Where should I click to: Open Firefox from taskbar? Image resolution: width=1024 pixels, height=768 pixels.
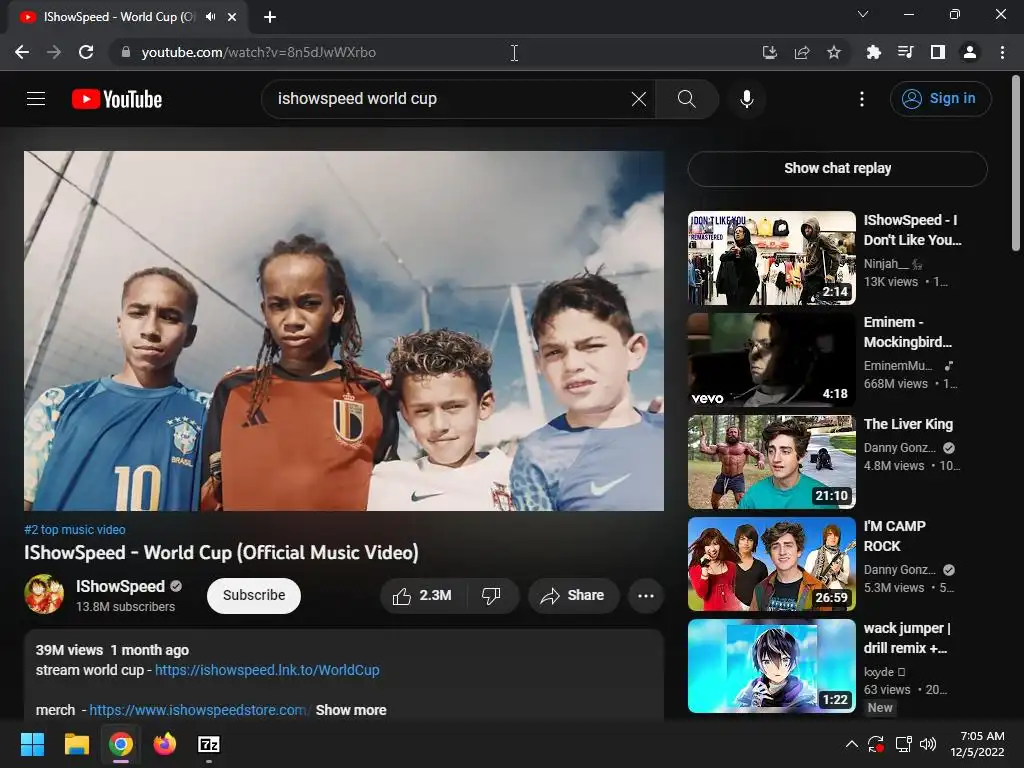165,744
